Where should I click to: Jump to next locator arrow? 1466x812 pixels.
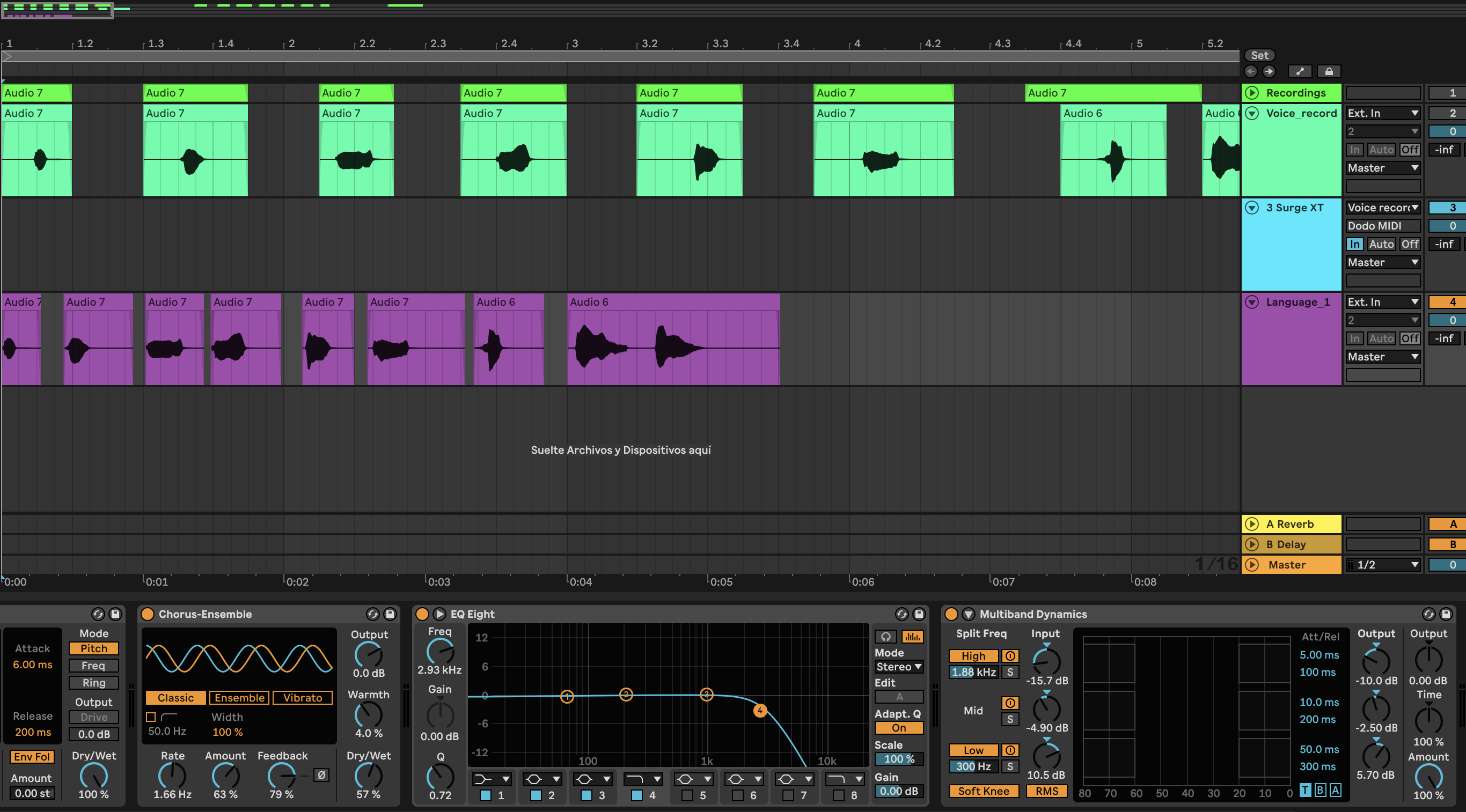coord(1269,71)
